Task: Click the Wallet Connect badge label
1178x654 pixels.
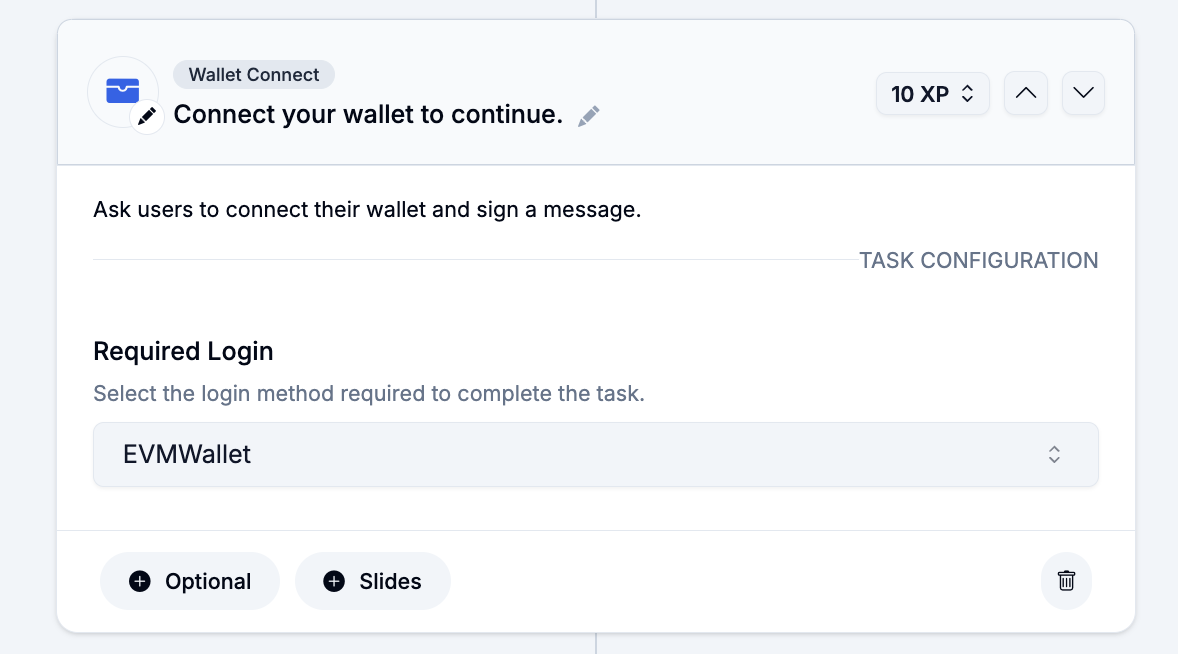Action: [254, 75]
